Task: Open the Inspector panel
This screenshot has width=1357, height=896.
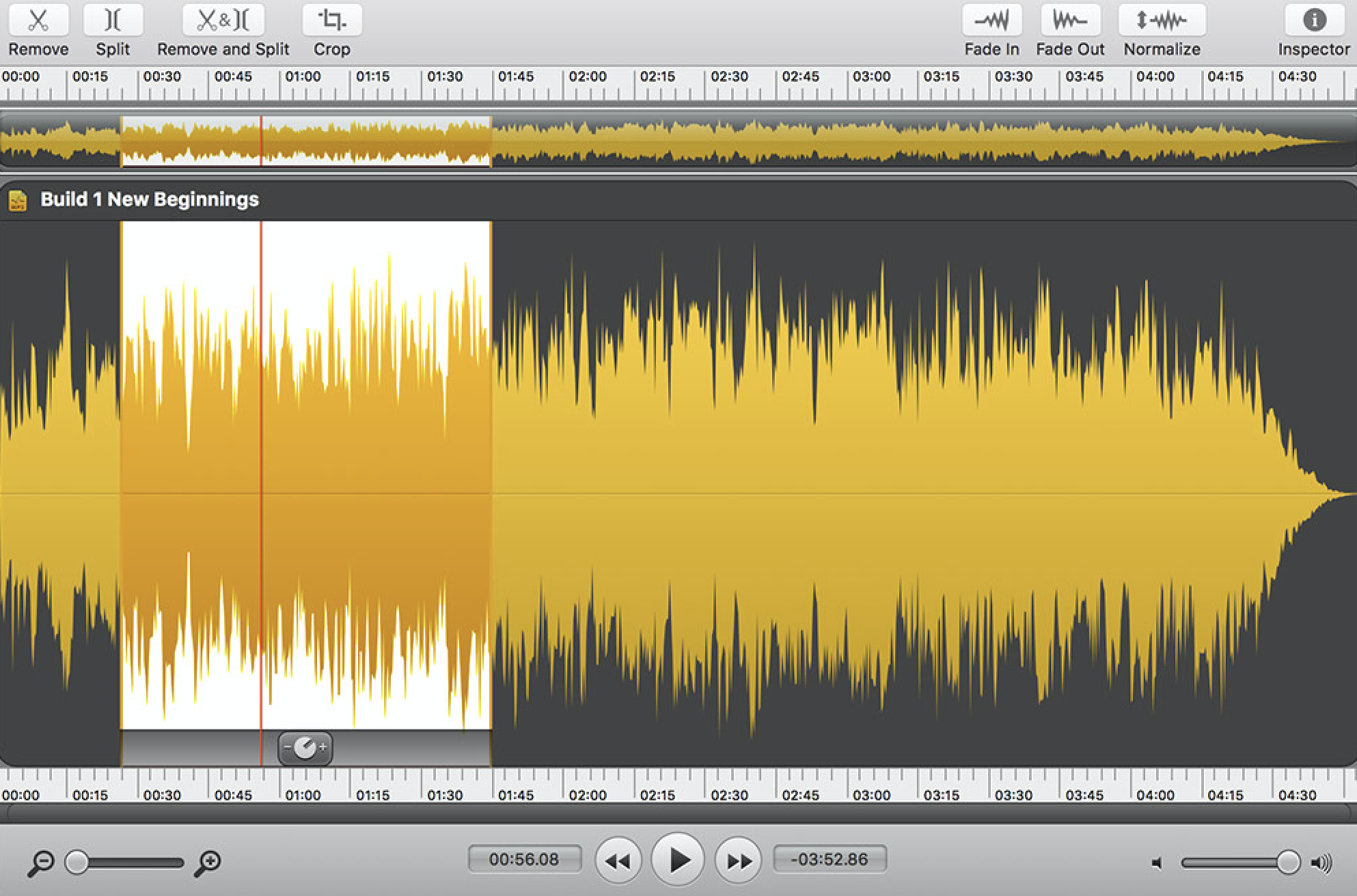Action: (1314, 20)
